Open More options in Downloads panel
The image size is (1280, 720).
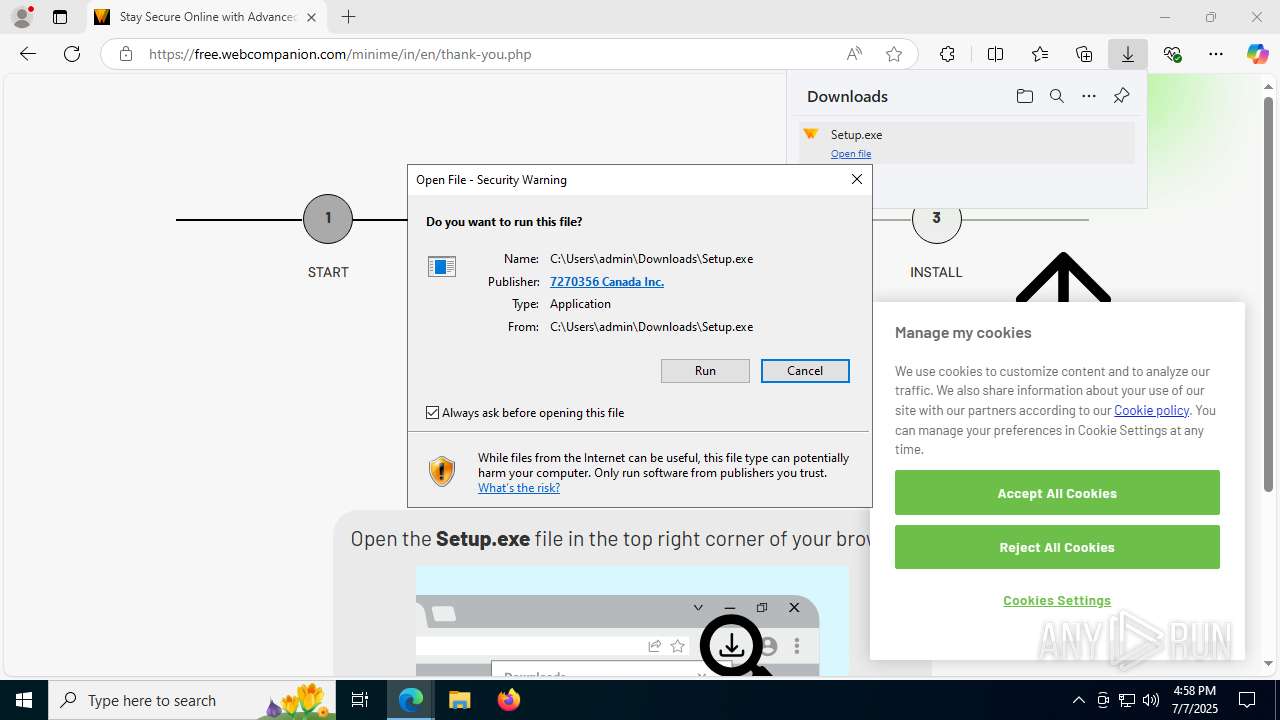tap(1089, 96)
